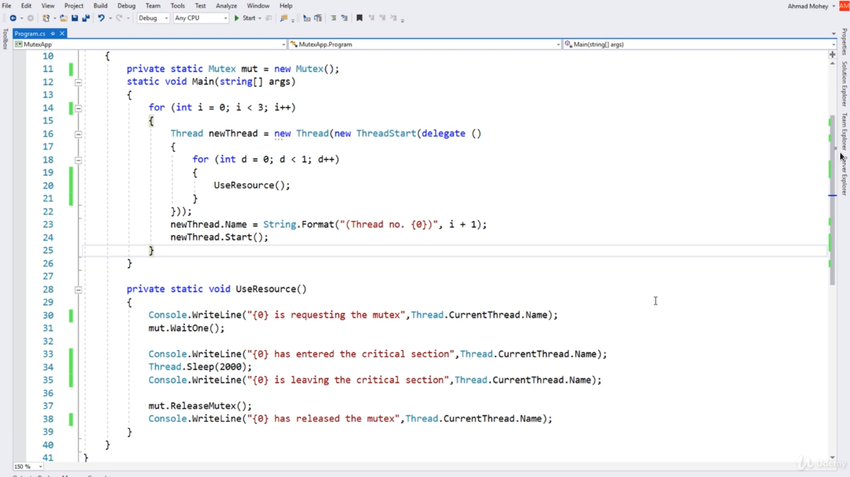Screen dimensions: 850x477
Task: Click the Save toolbar icon
Action: click(x=75, y=18)
